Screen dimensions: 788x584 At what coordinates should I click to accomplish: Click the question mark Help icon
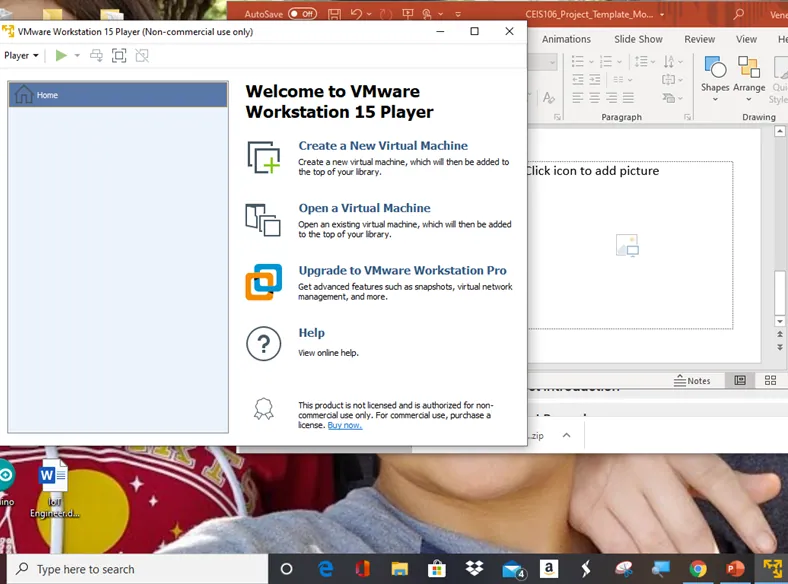click(263, 344)
